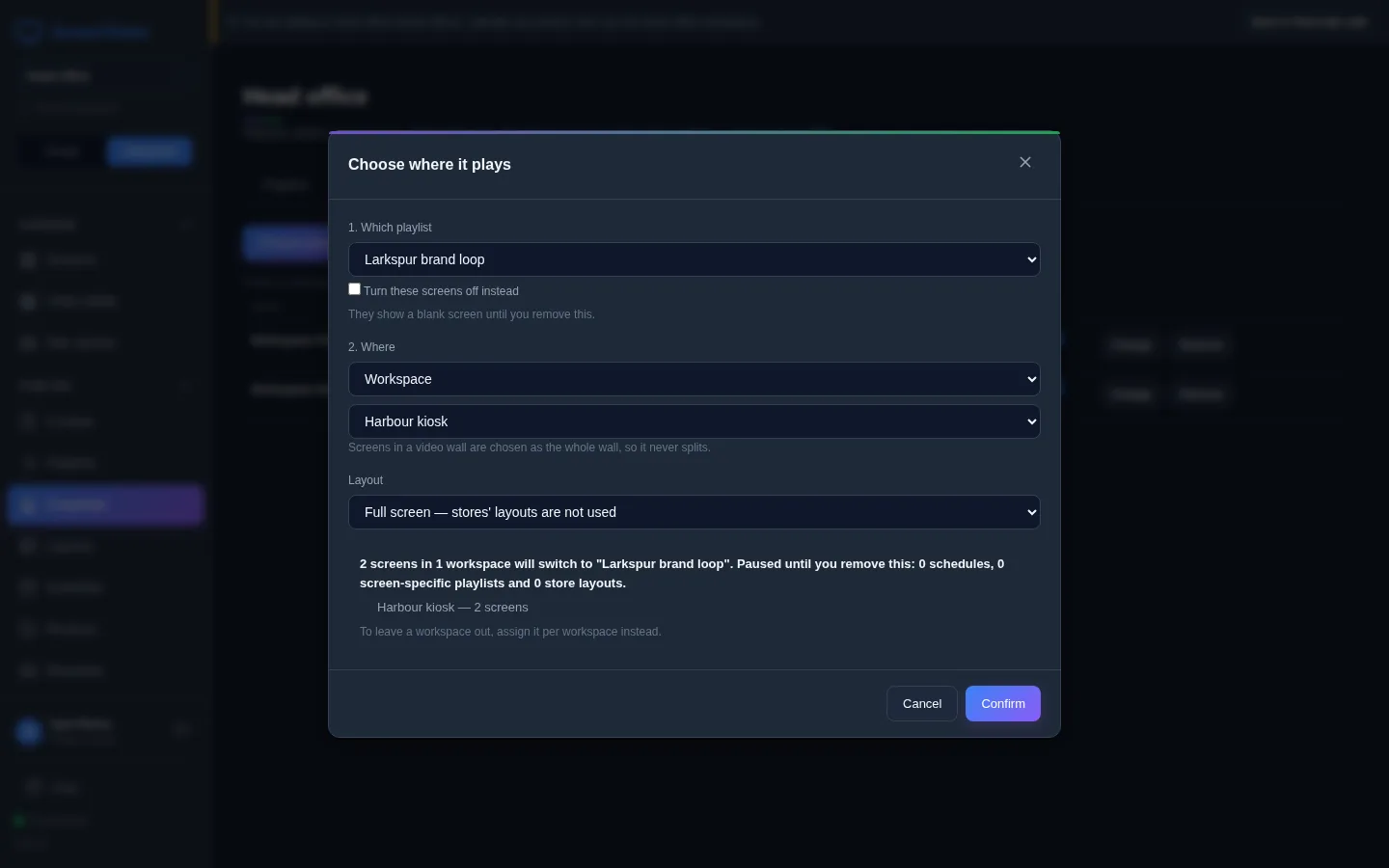Click the chevron arrow on the Layout selector

(x=1031, y=512)
